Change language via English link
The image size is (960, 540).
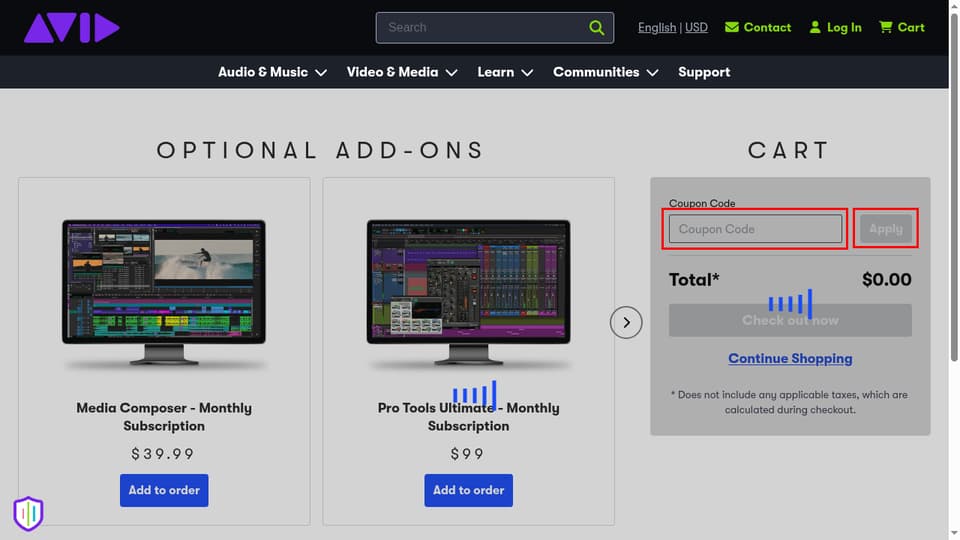657,28
